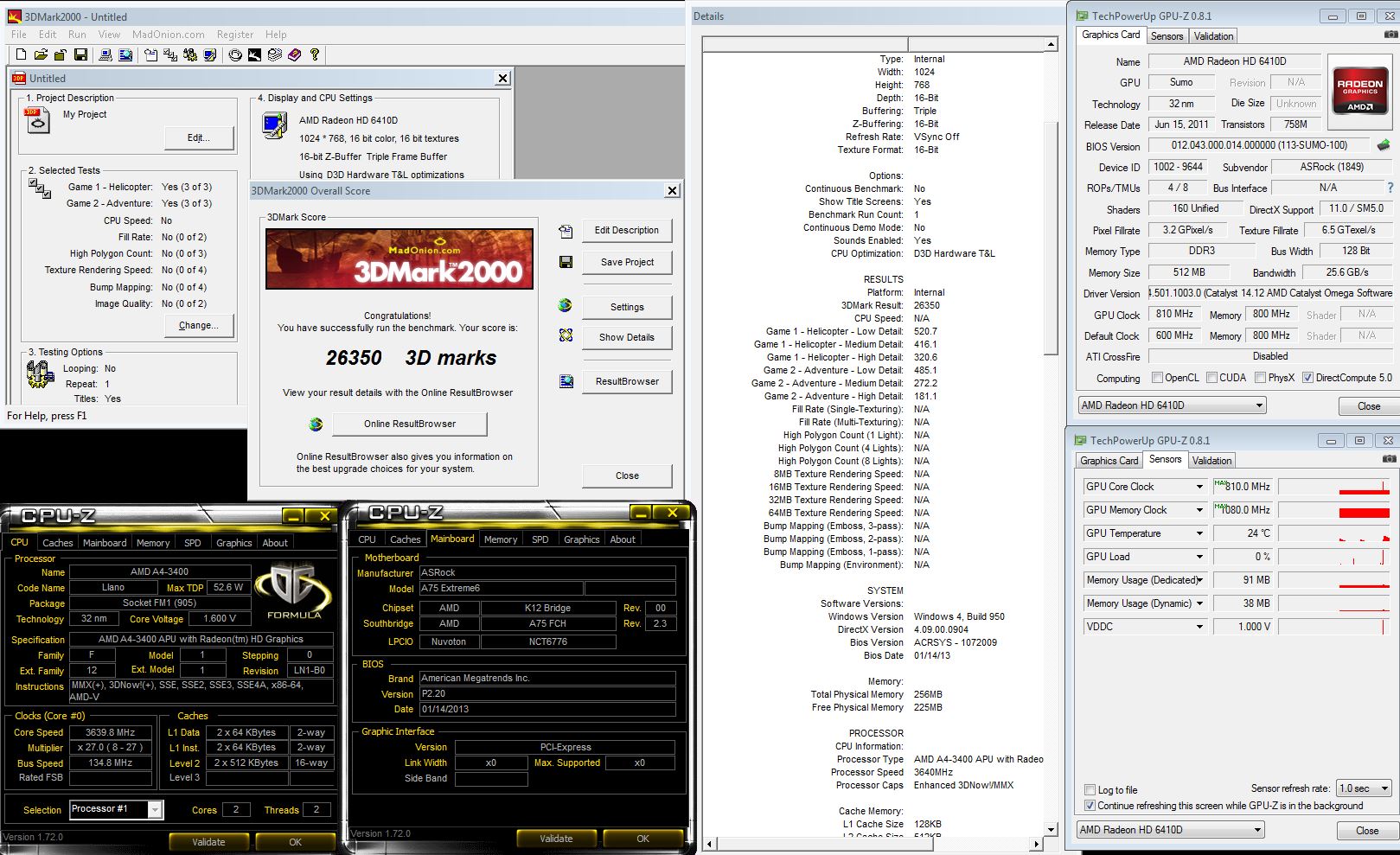Click the yellow question mark toolbar icon

[315, 54]
